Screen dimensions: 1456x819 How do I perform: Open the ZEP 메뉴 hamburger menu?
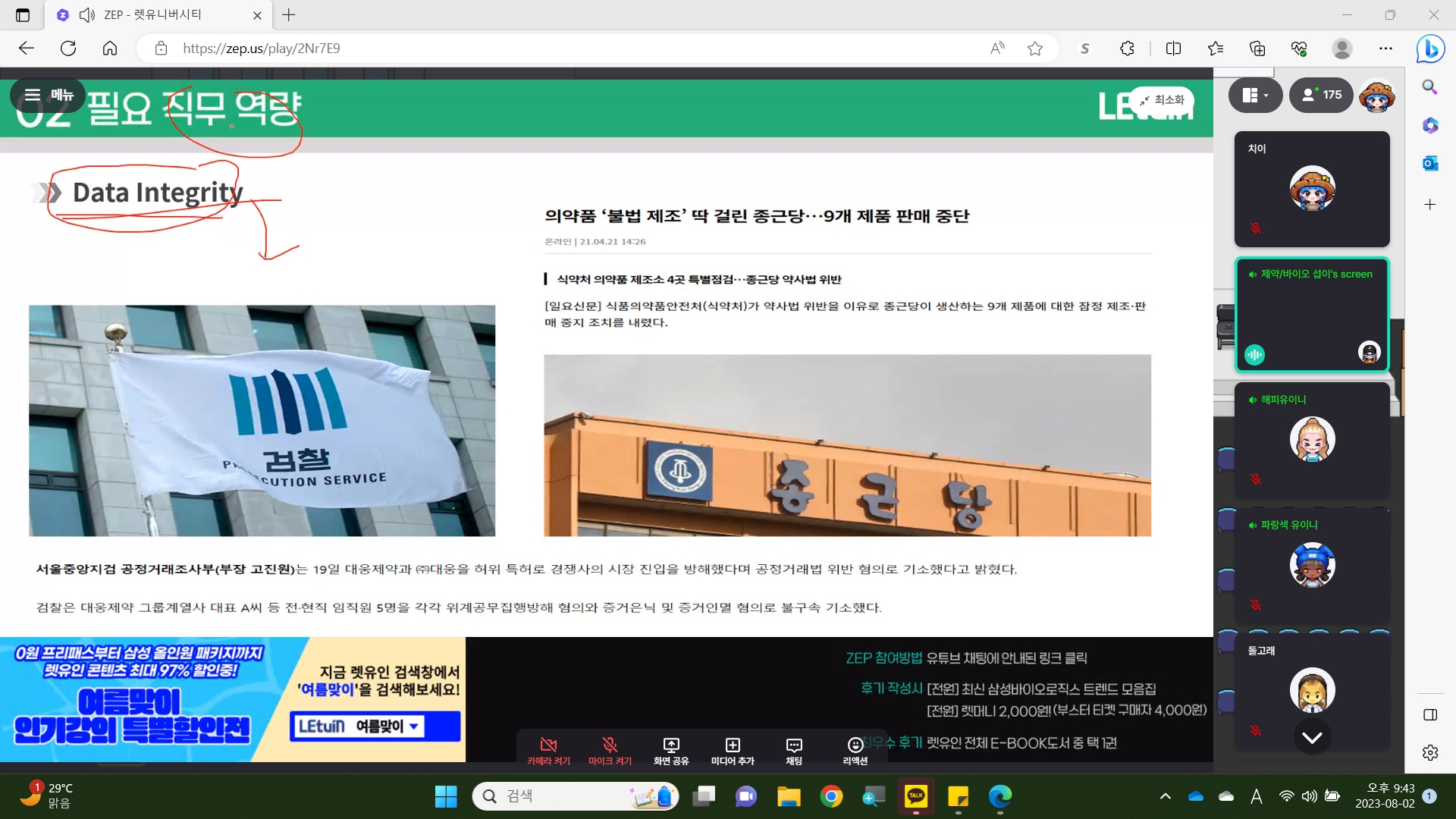[x=47, y=95]
